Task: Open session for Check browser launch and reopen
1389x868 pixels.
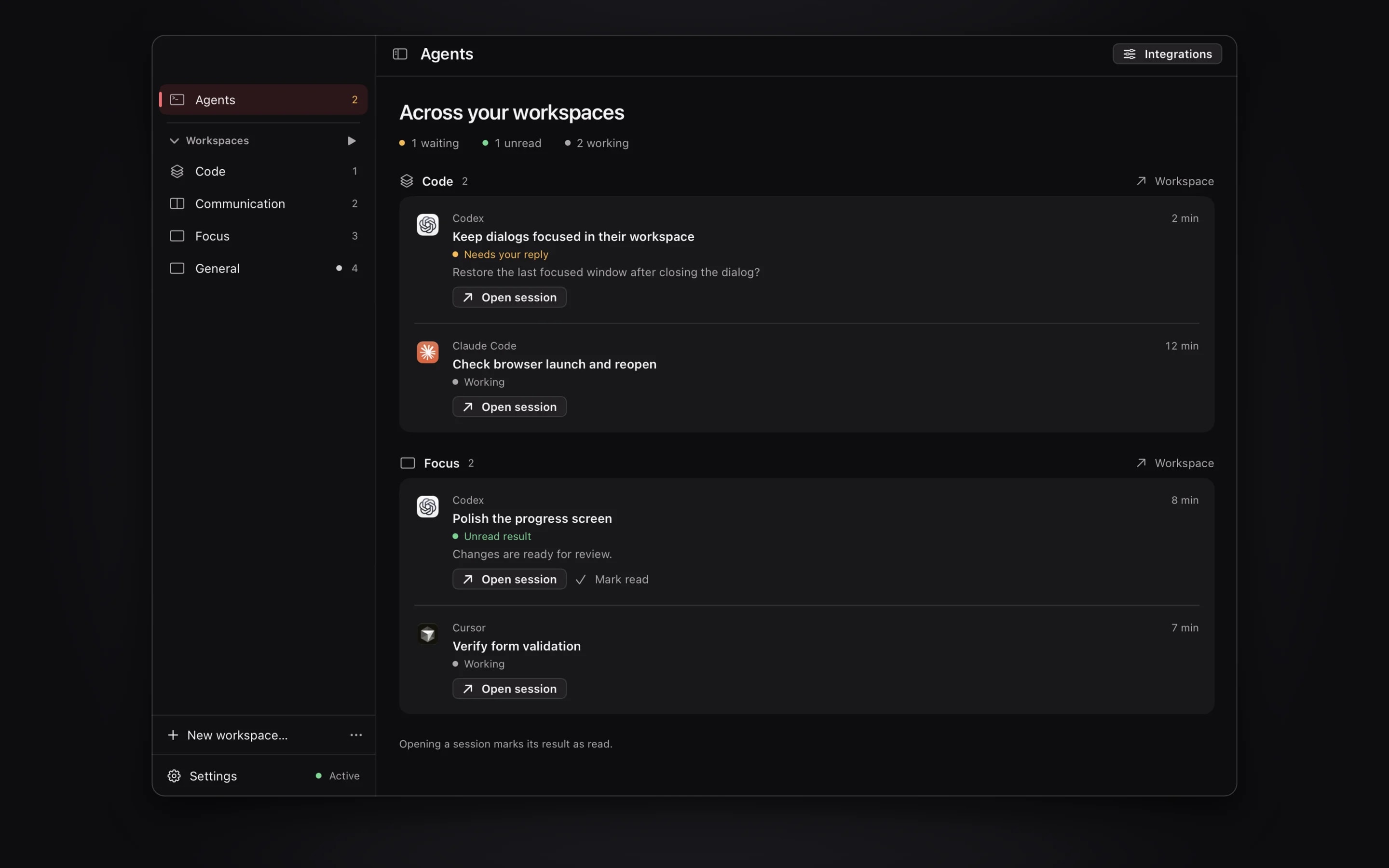Action: tap(509, 407)
